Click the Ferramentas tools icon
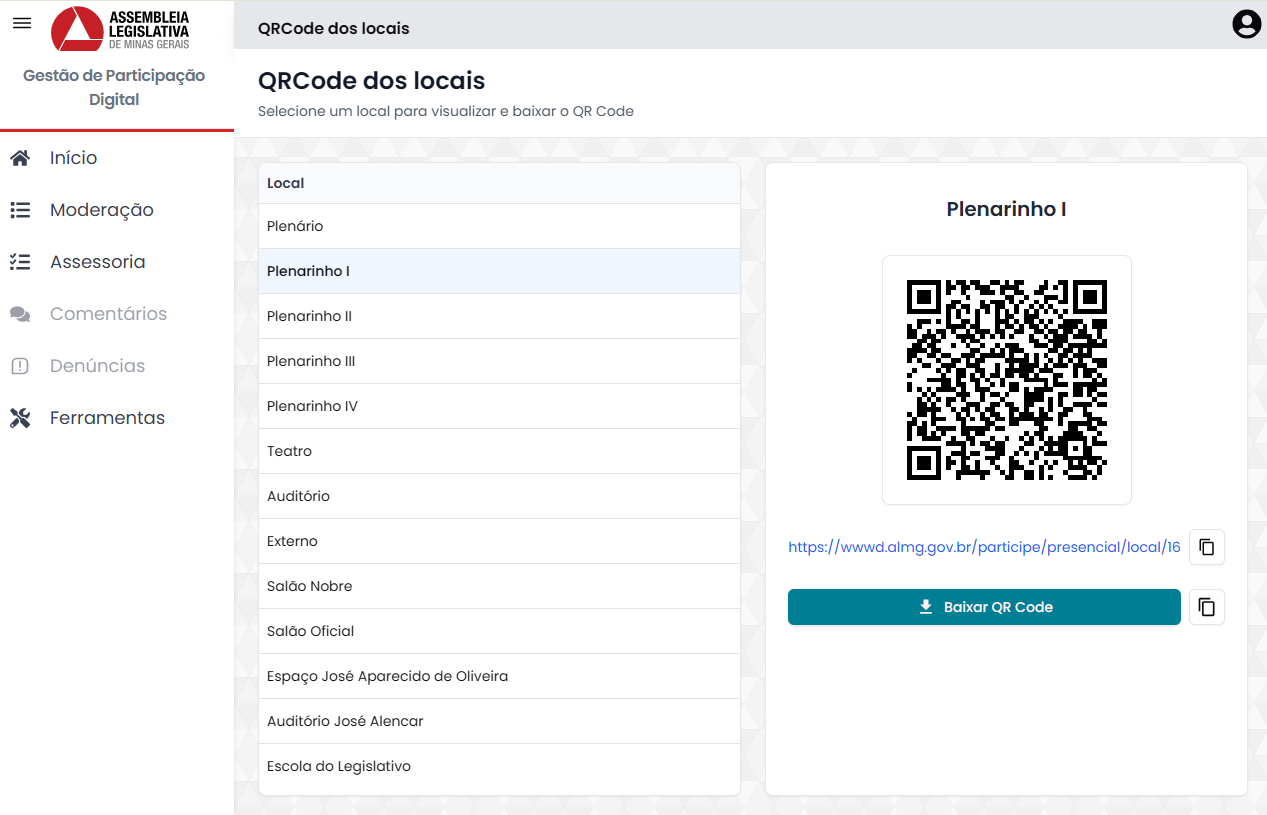 click(x=20, y=418)
